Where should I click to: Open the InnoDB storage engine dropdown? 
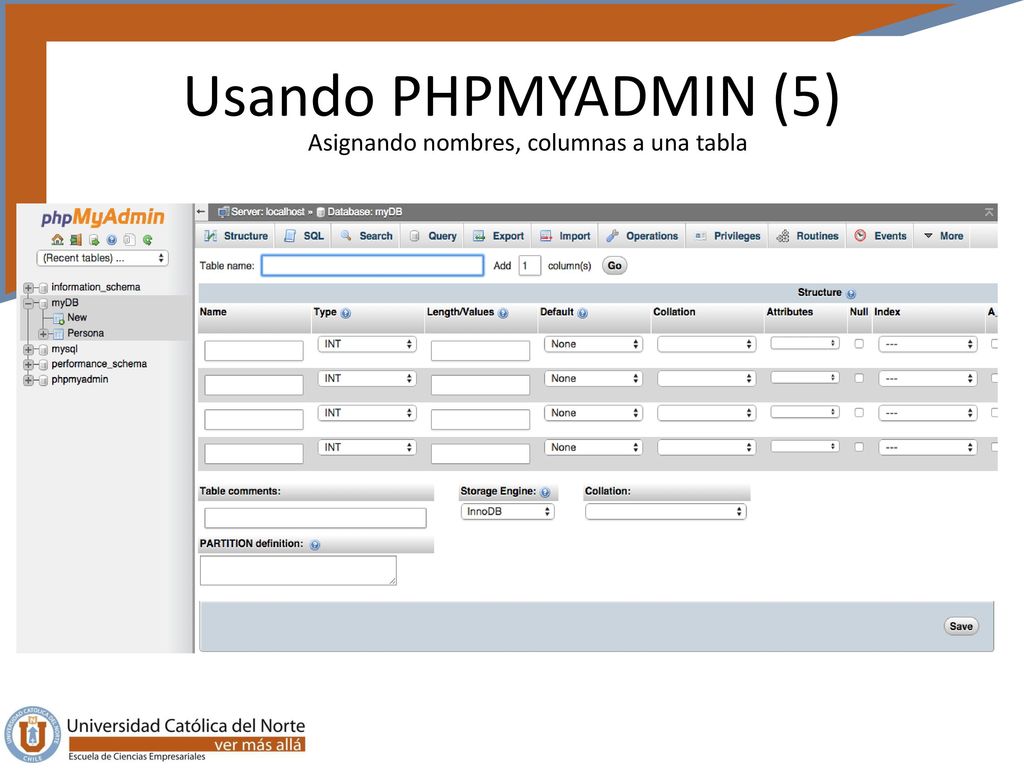(x=507, y=512)
